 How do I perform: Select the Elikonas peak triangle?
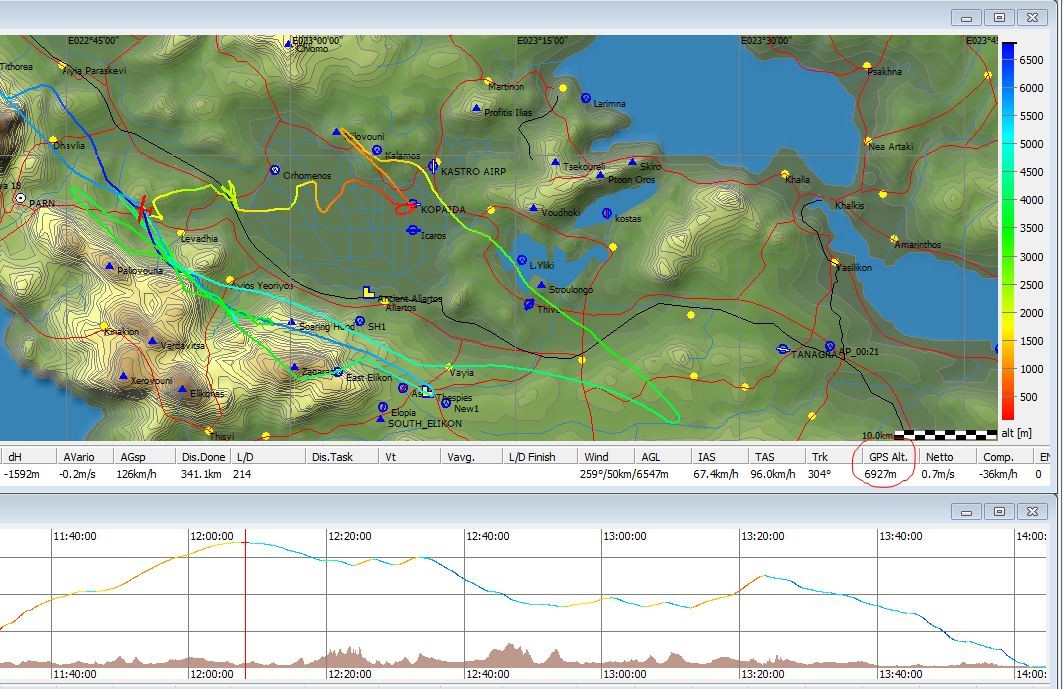(182, 390)
